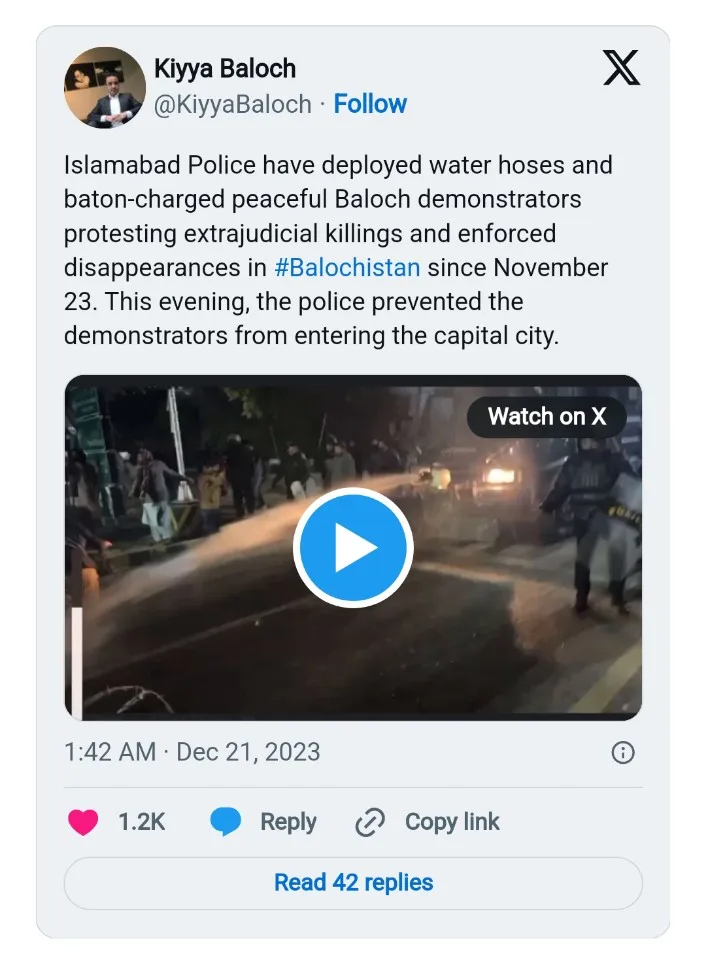Open the tweet info circle icon
Viewport: 706px width, 963px height.
click(x=622, y=753)
